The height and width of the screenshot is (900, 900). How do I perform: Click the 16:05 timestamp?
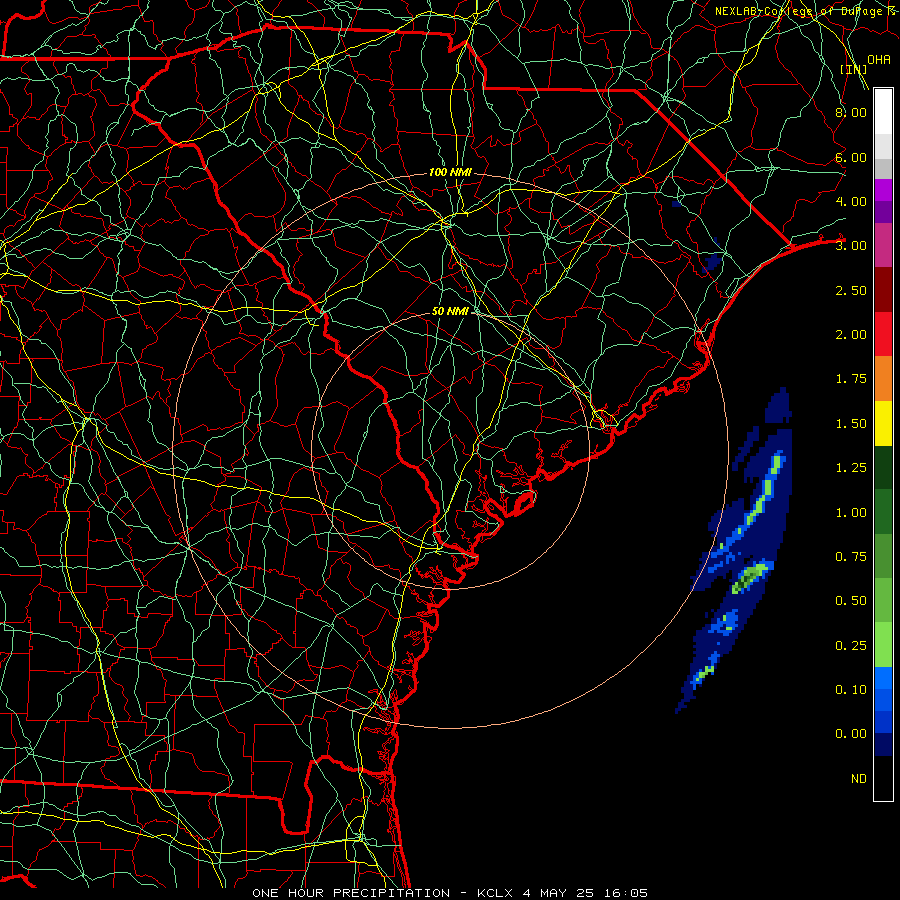[626, 893]
